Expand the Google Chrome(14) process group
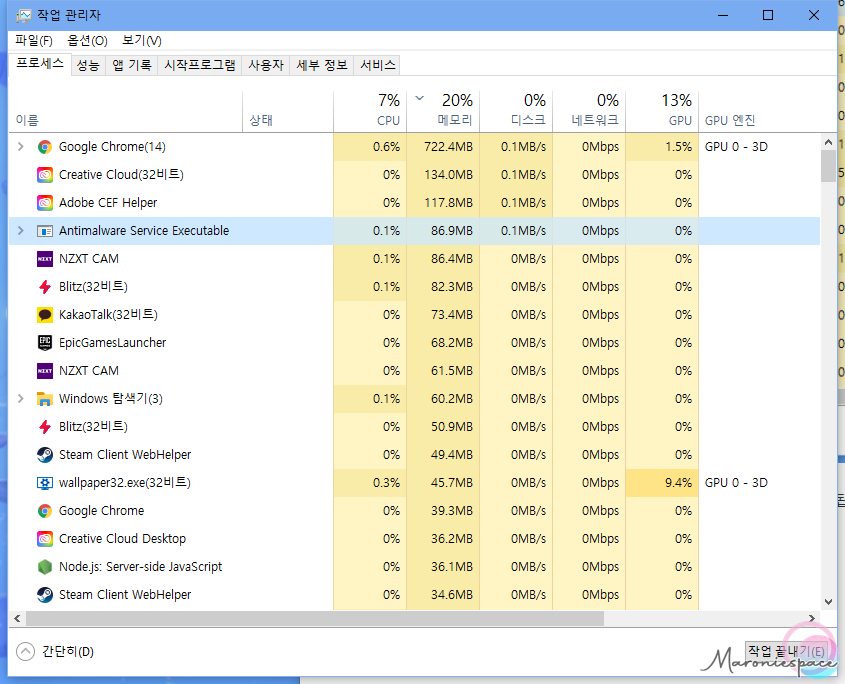The width and height of the screenshot is (845, 684). 20,147
